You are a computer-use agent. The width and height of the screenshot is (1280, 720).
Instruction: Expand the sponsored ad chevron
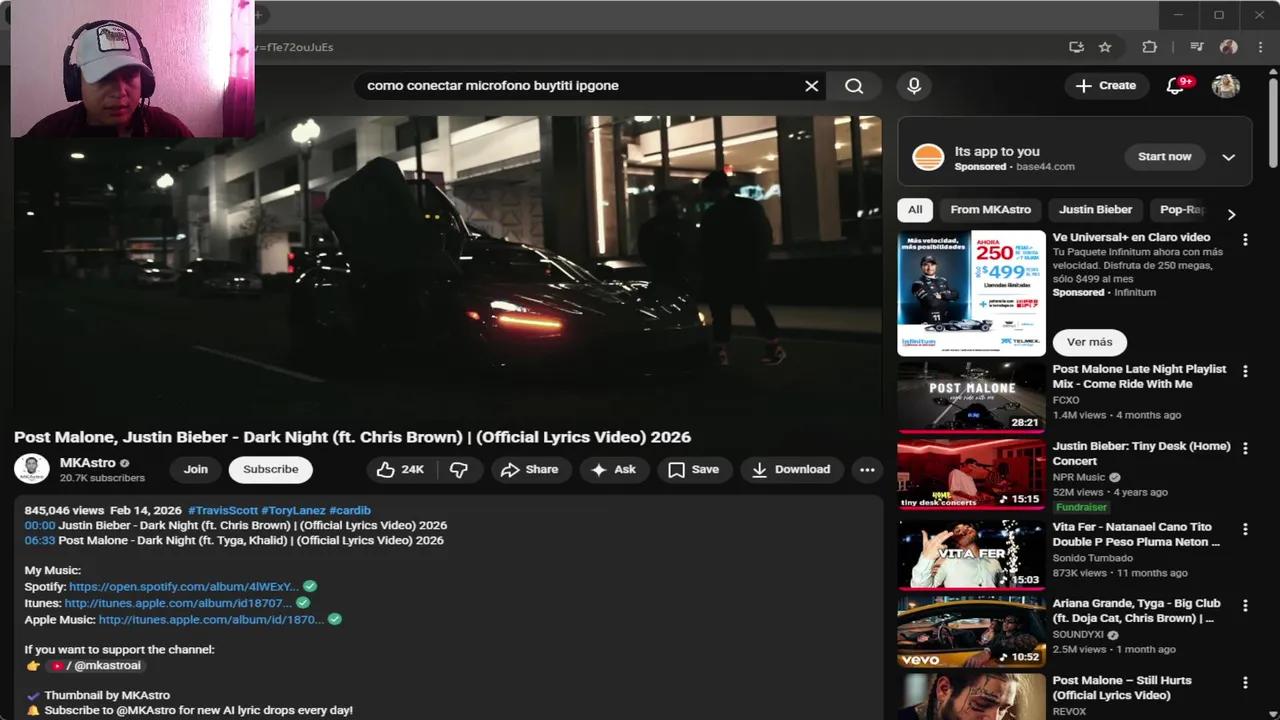tap(1228, 157)
